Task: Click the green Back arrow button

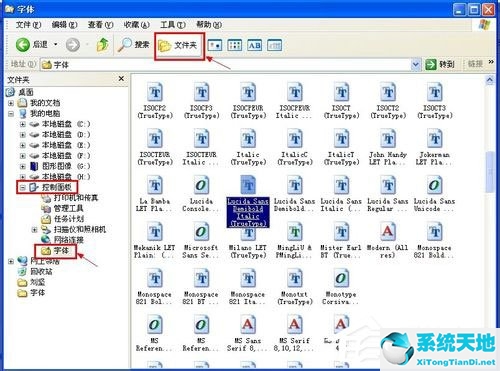Action: 23,44
